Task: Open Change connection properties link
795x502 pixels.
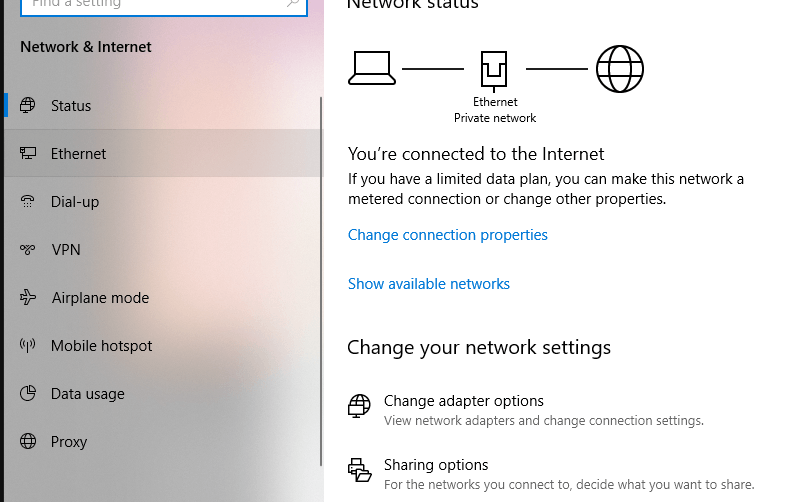Action: (448, 235)
